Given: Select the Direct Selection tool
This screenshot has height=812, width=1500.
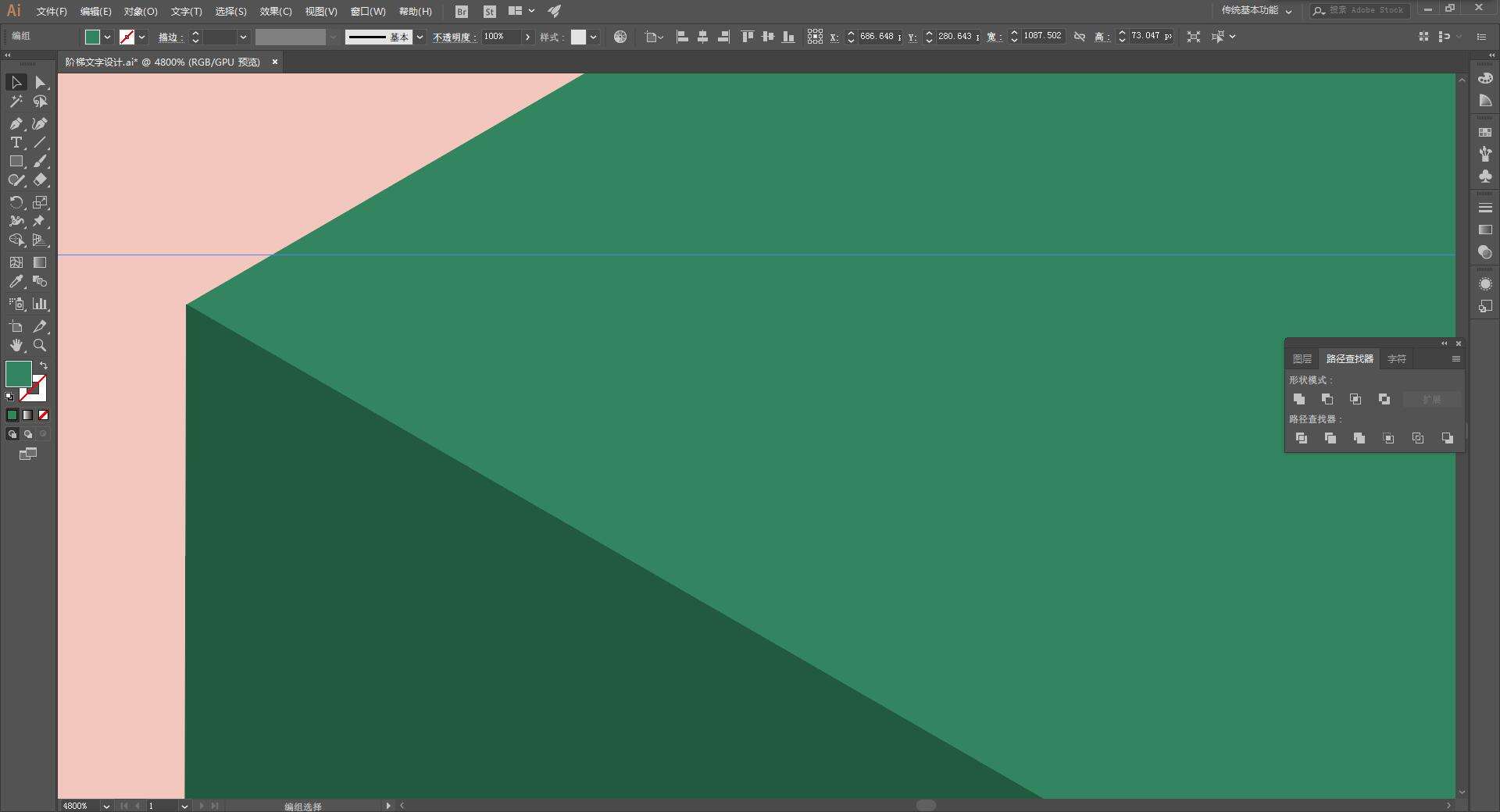Looking at the screenshot, I should click(x=40, y=82).
